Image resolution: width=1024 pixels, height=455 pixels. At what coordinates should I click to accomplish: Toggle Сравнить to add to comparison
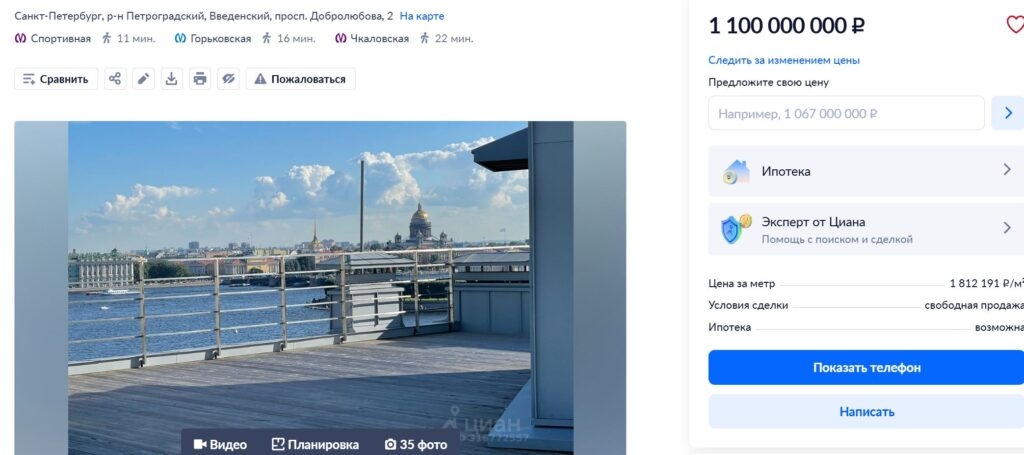point(56,79)
